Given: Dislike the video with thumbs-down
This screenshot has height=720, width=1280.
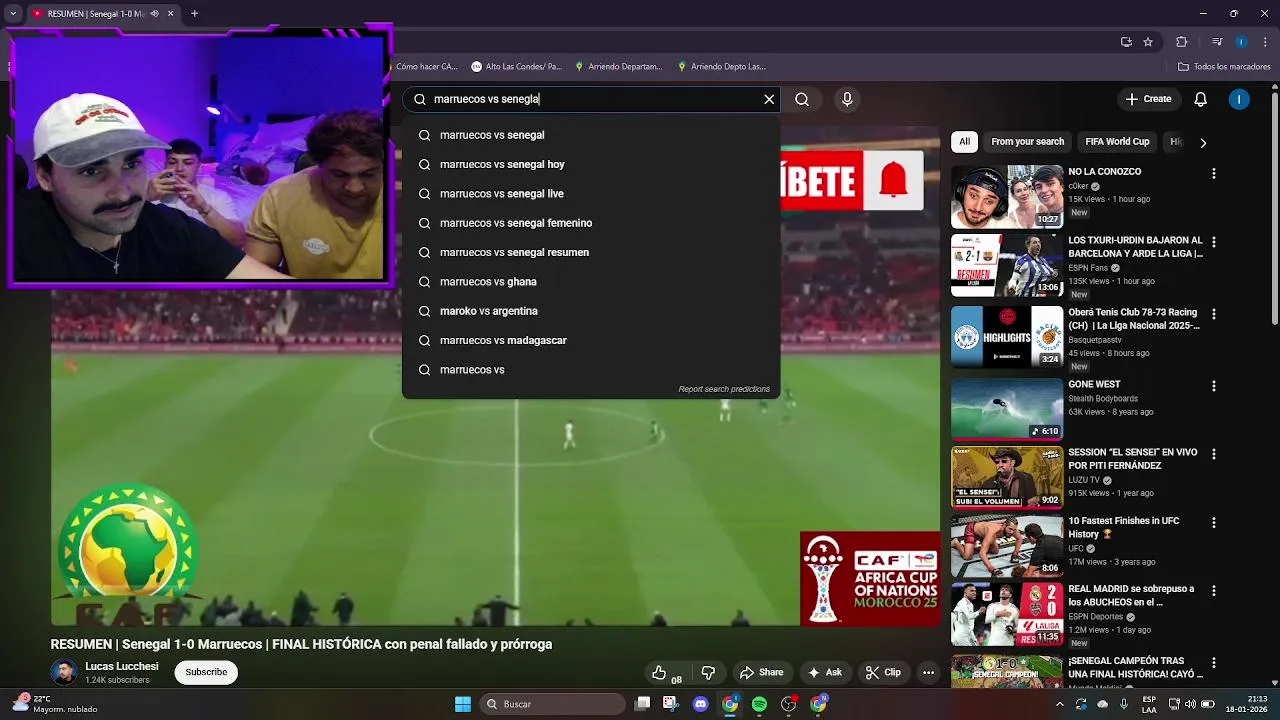Looking at the screenshot, I should [x=708, y=673].
